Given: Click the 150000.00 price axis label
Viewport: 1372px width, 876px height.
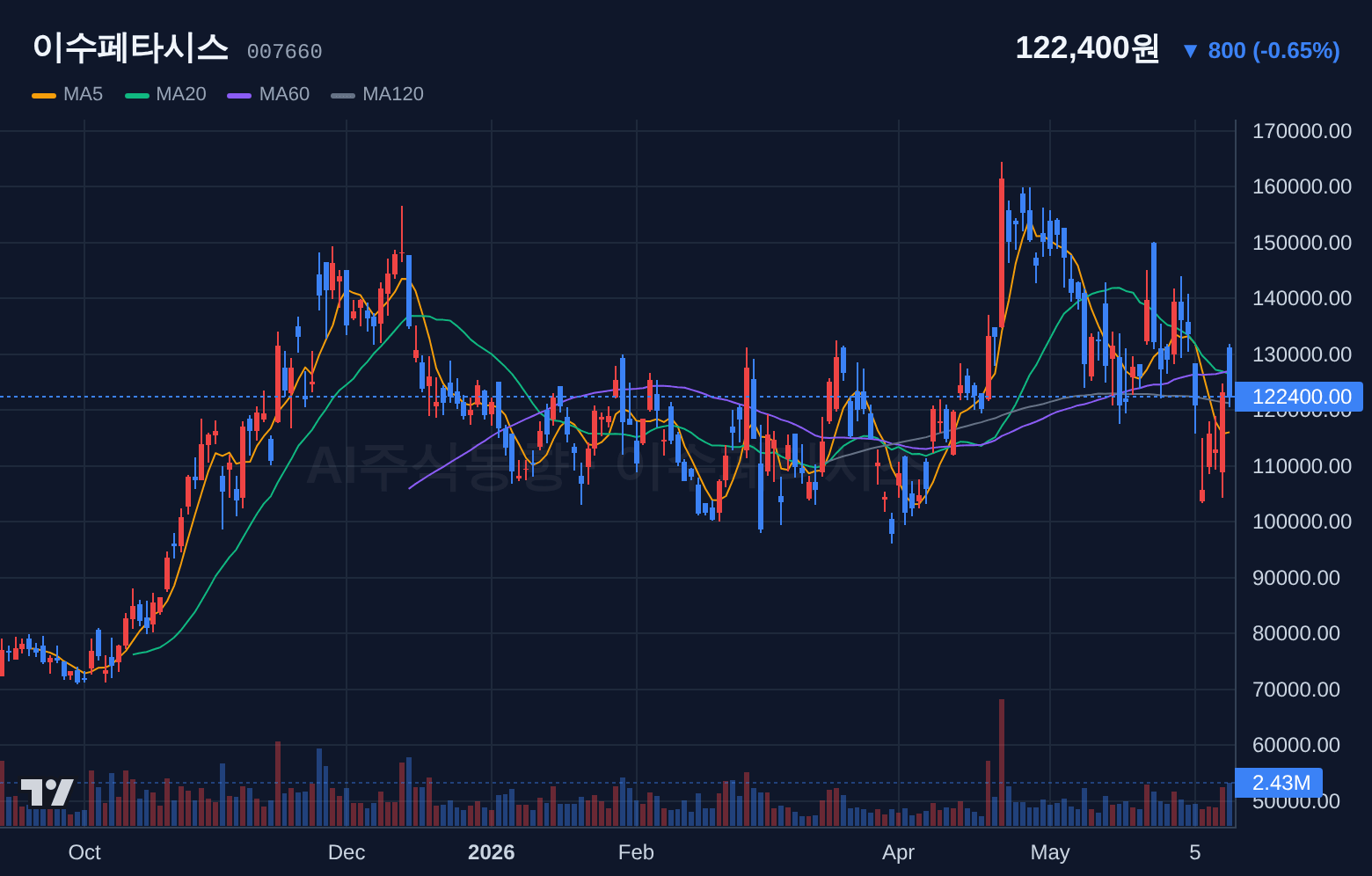Looking at the screenshot, I should pos(1302,243).
